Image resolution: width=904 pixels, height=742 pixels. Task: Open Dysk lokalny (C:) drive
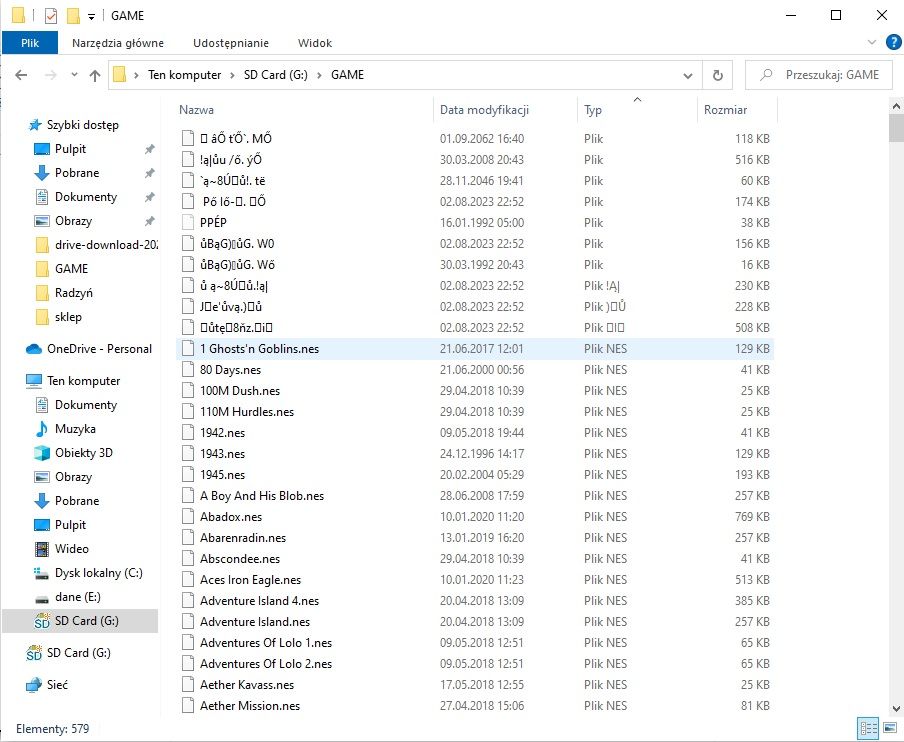(x=99, y=573)
